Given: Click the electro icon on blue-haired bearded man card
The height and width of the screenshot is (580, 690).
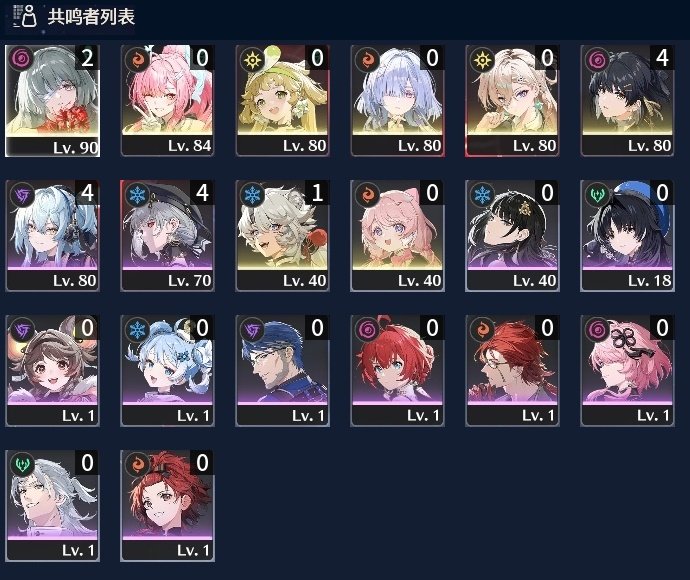Looking at the screenshot, I should [x=253, y=330].
